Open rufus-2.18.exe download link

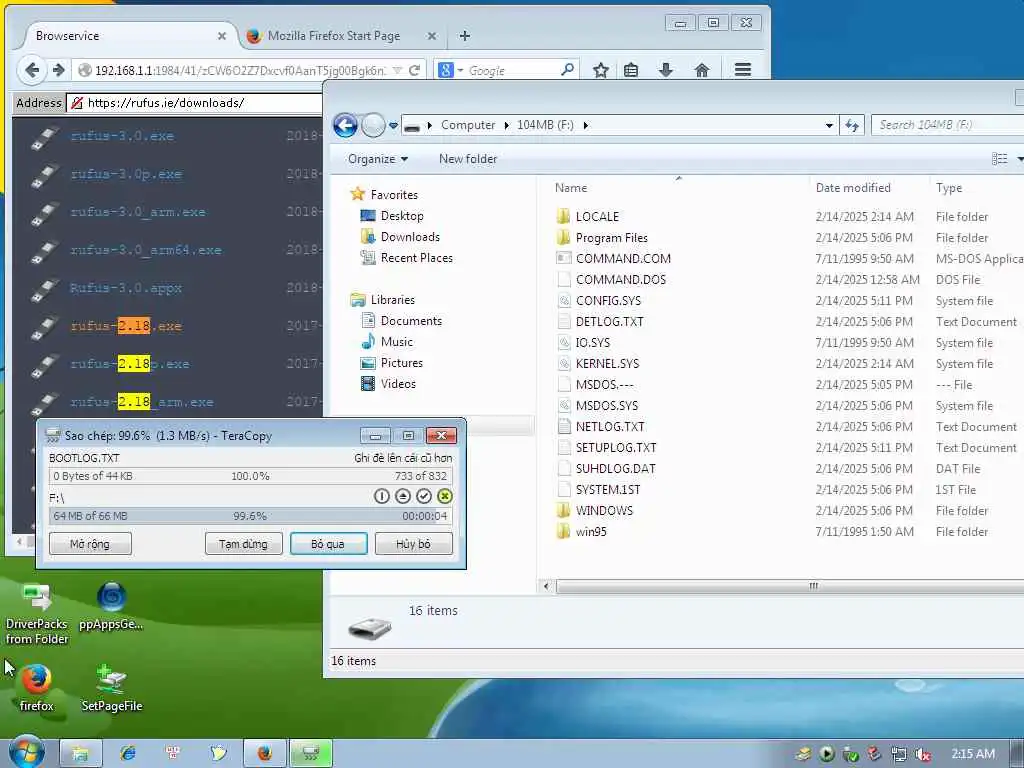click(x=126, y=325)
